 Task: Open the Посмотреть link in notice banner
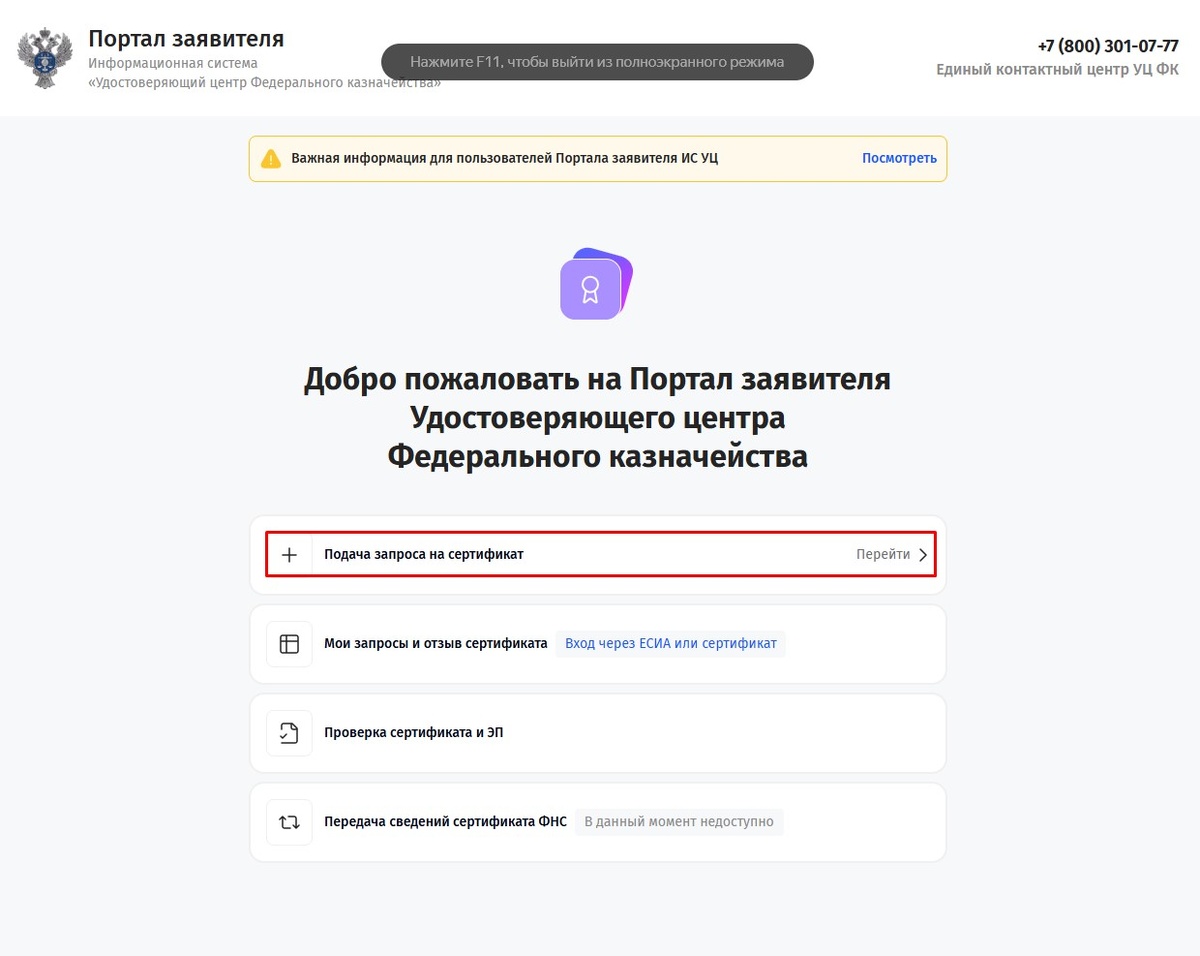[899, 158]
